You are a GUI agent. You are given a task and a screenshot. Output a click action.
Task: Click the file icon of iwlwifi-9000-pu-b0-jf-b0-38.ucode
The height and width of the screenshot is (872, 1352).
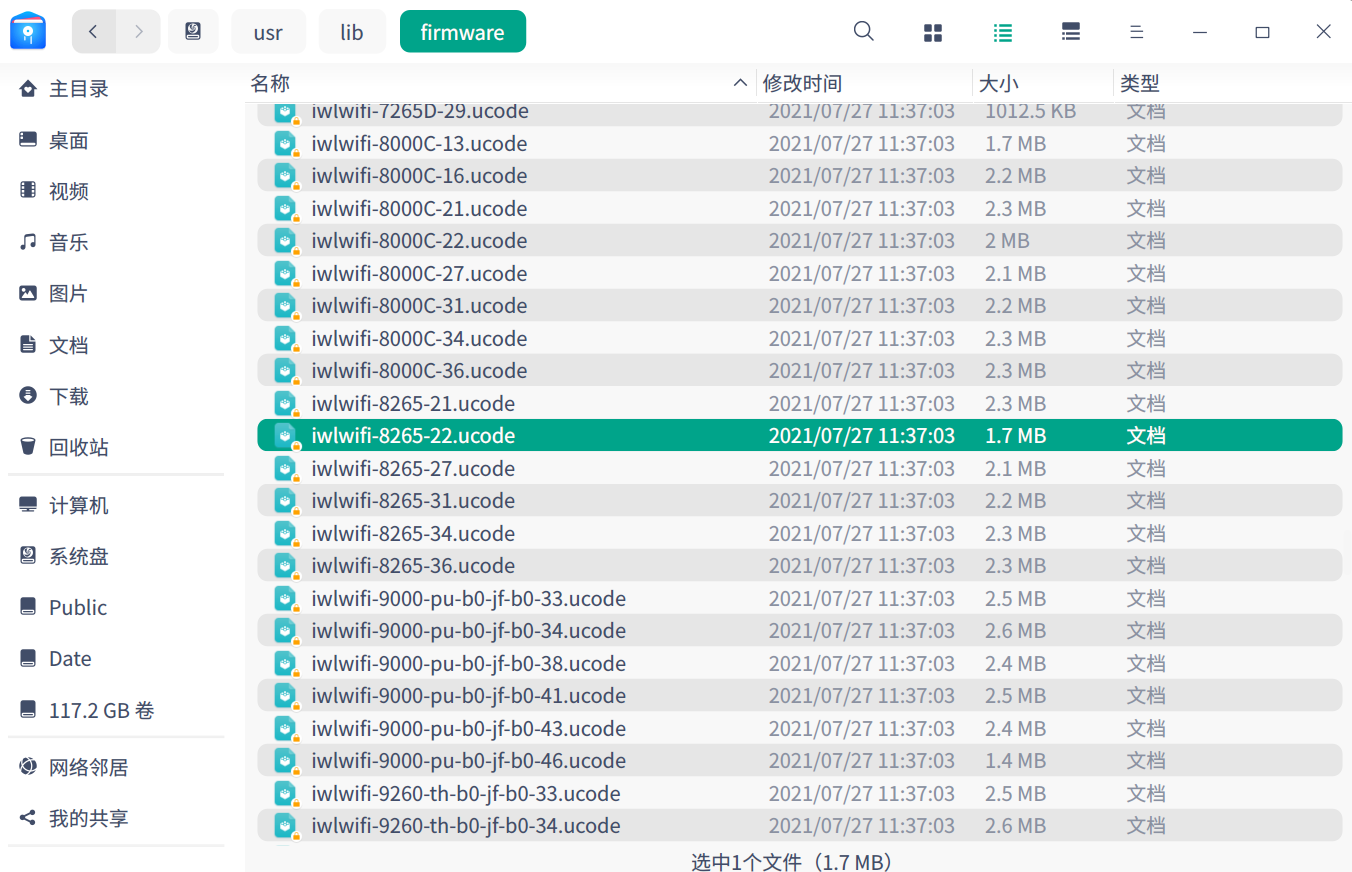tap(287, 664)
